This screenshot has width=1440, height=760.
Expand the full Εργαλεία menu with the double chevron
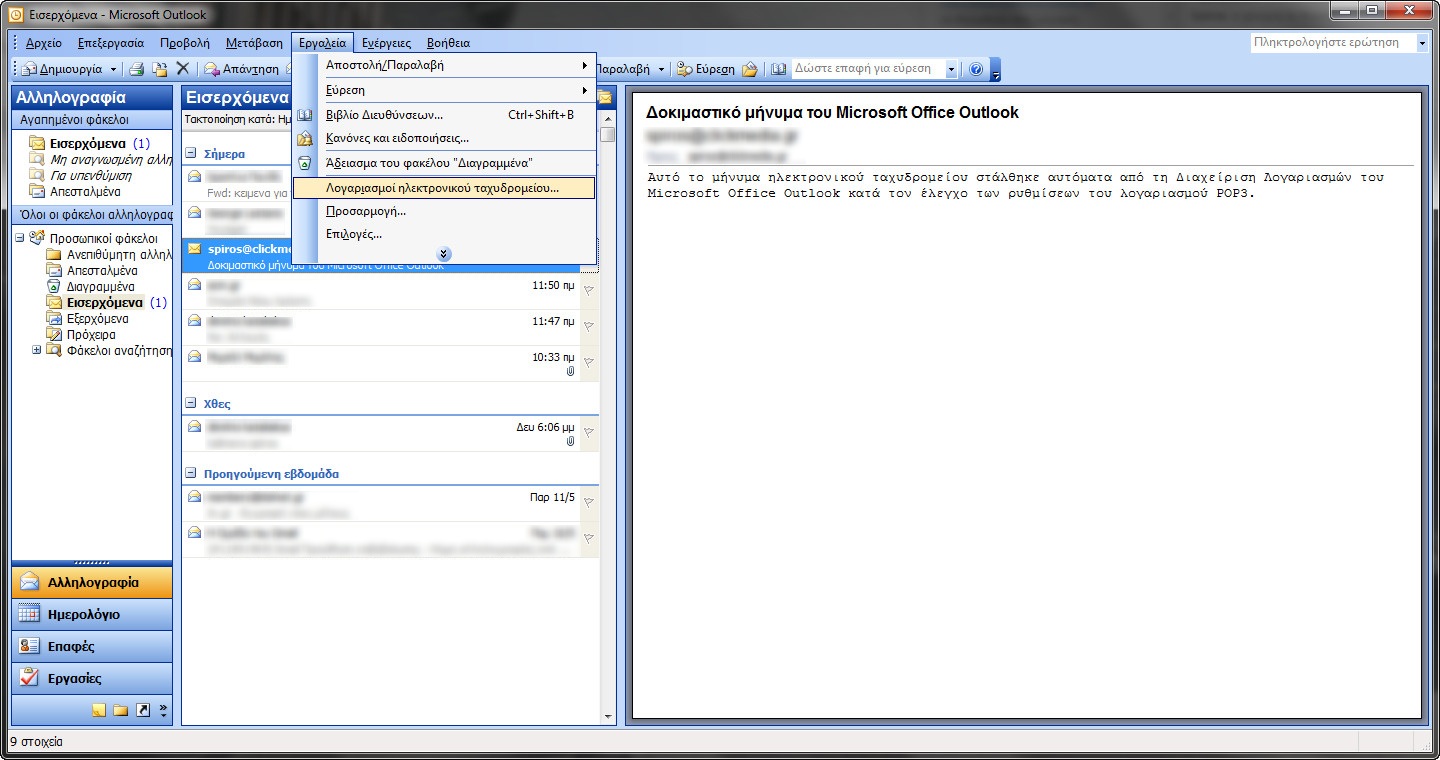[x=444, y=254]
